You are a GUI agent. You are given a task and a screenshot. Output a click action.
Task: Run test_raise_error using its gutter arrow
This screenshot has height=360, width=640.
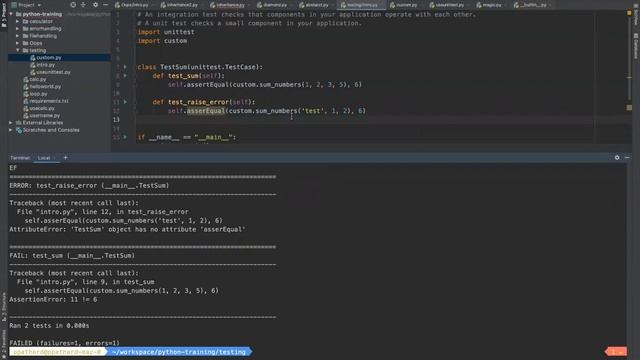pos(125,102)
